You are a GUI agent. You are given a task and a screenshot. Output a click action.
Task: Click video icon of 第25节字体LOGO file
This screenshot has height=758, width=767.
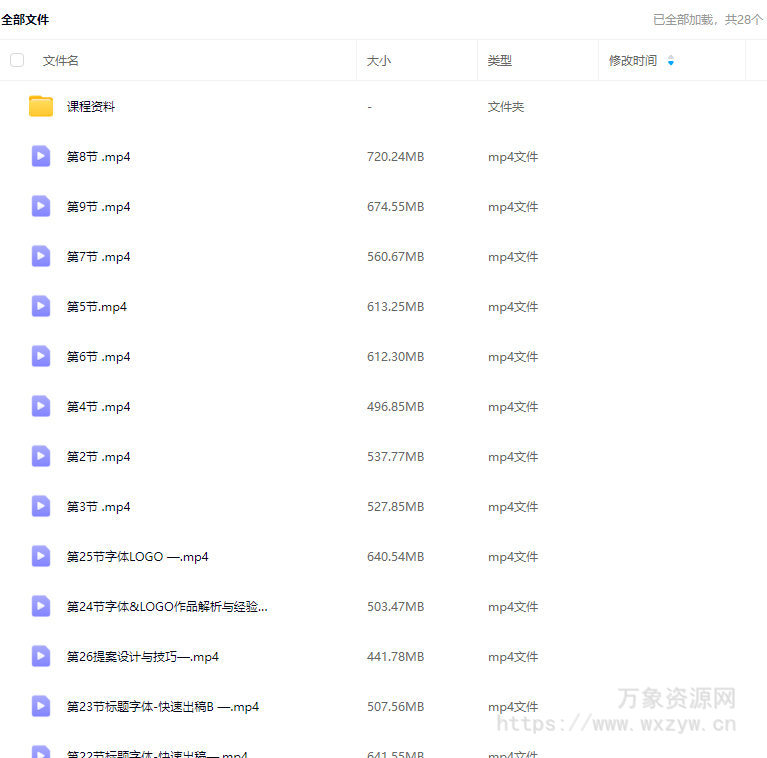pyautogui.click(x=41, y=557)
